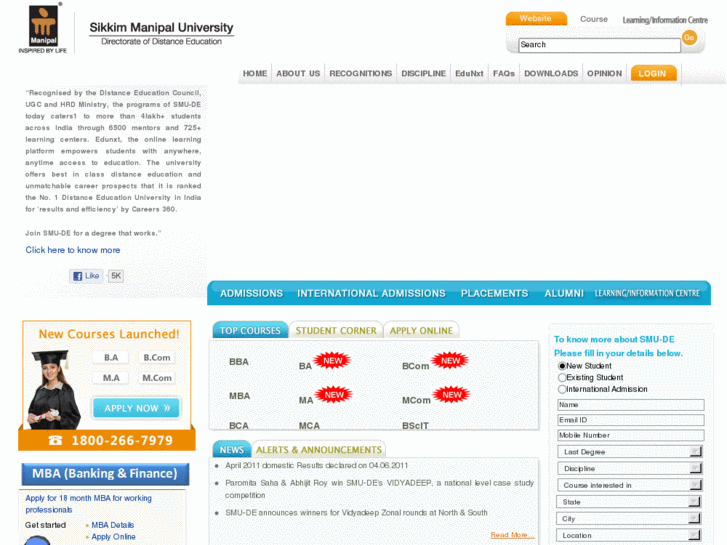This screenshot has height=545, width=727.
Task: Open the RECOGNITIONS menu item
Action: pos(361,73)
